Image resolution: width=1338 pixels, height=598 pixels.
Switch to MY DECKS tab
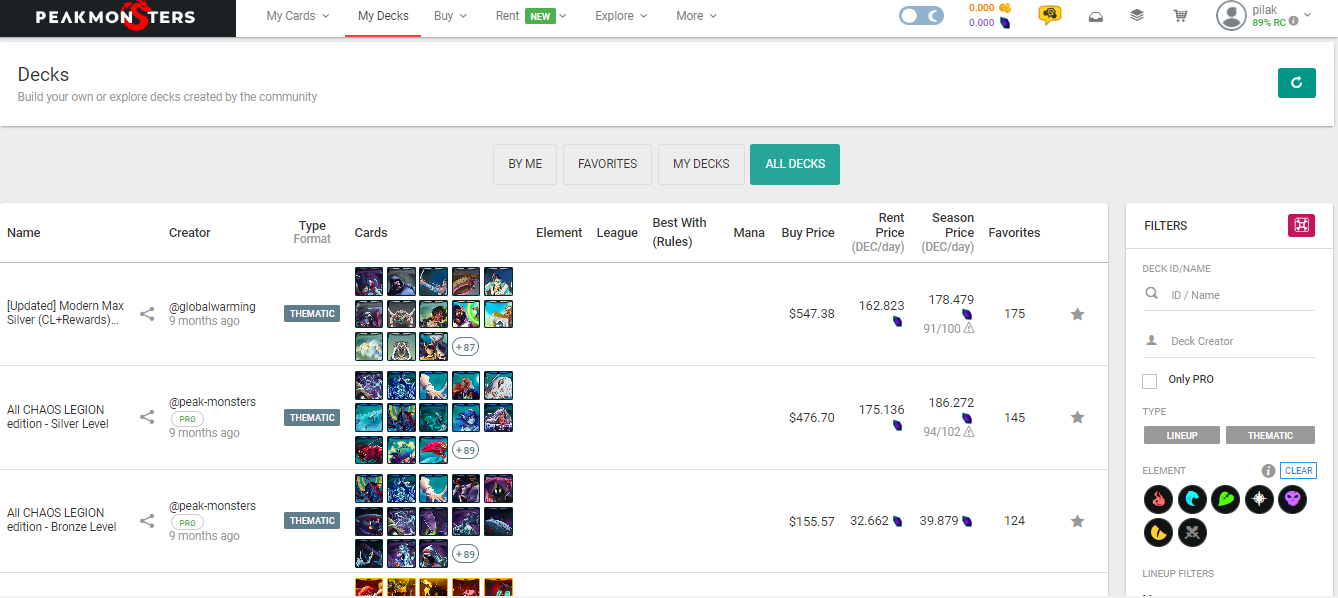[701, 164]
